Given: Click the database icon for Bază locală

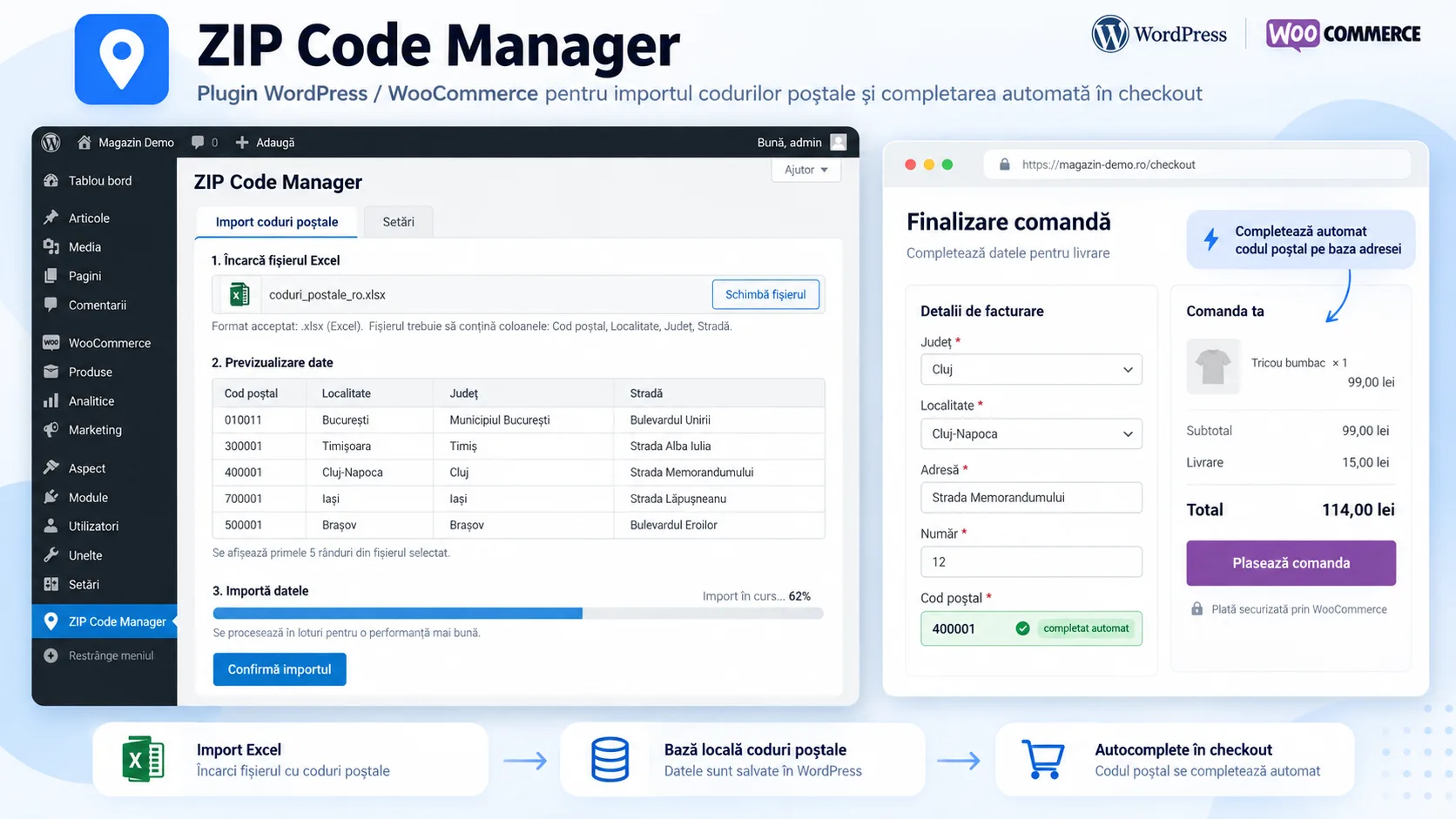Looking at the screenshot, I should point(610,759).
